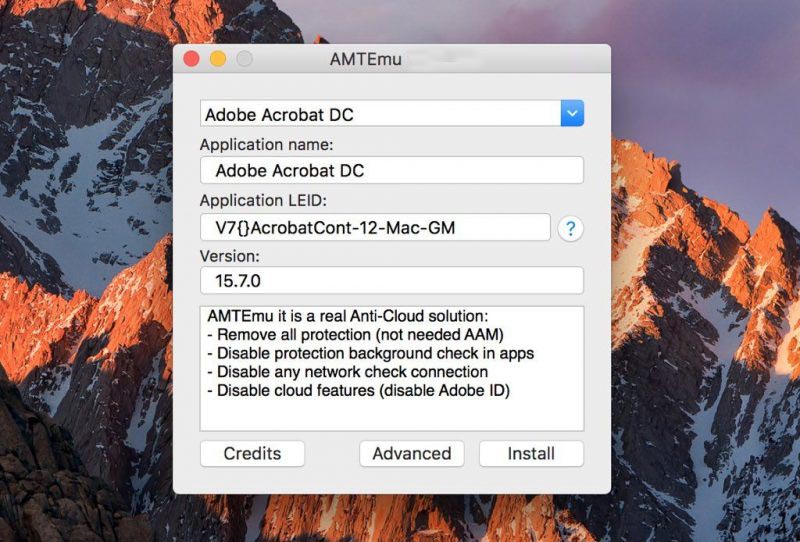Screen dimensions: 800x542
Task: Click 'AMTEmu it is a real Anti-Cloud solution' line
Action: (347, 316)
